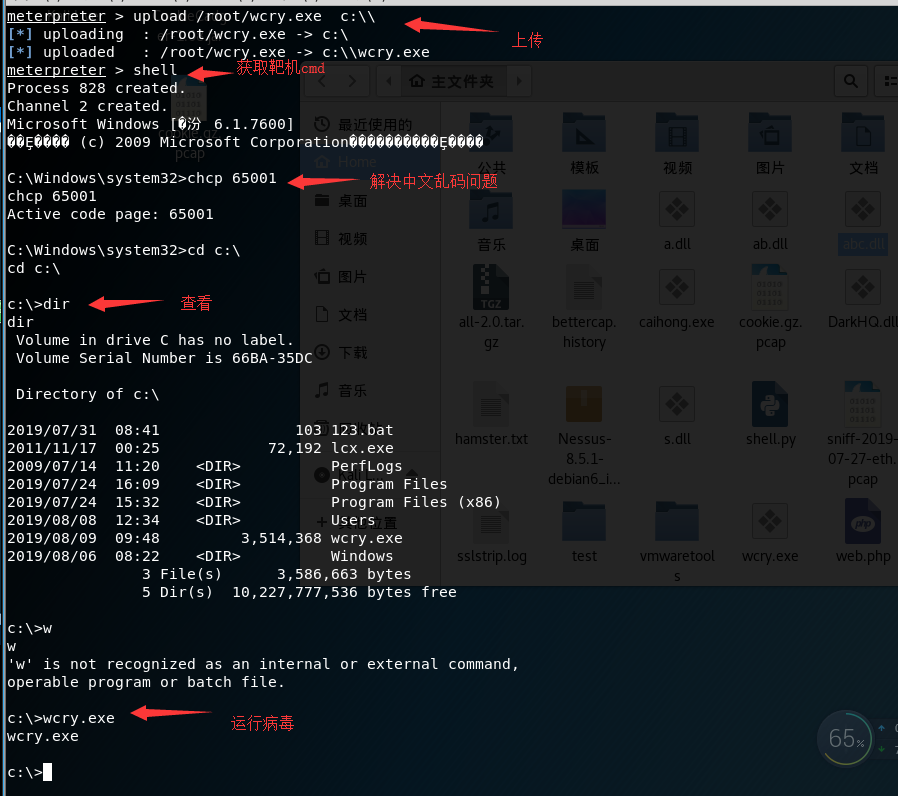Image resolution: width=898 pixels, height=796 pixels.
Task: Click 'Program Files (x86)' in listing
Action: [416, 502]
